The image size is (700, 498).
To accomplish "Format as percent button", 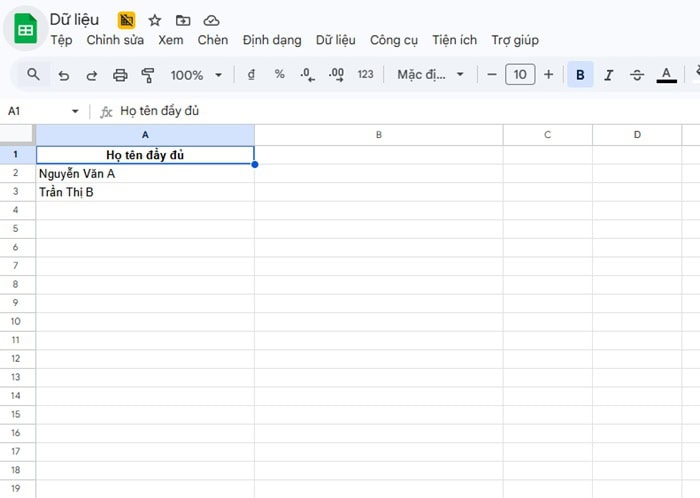I will 279,75.
